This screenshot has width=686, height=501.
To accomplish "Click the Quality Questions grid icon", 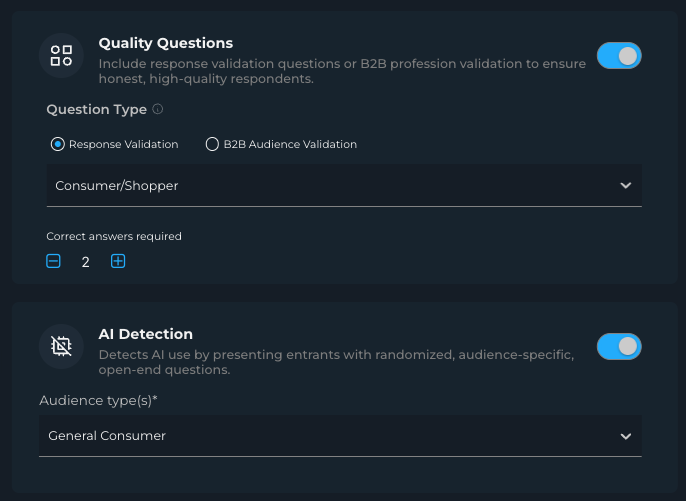I will coord(61,56).
